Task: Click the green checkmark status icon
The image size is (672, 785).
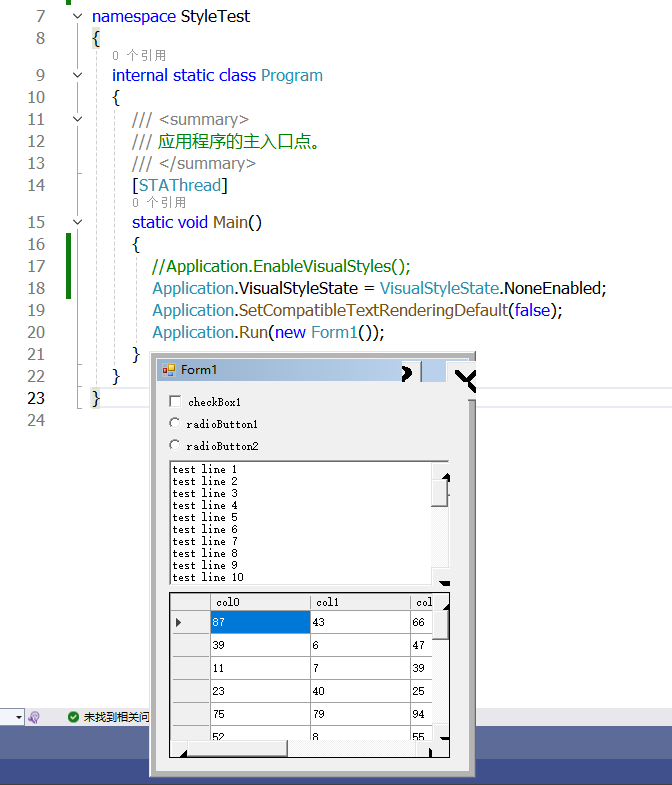Action: coord(73,717)
